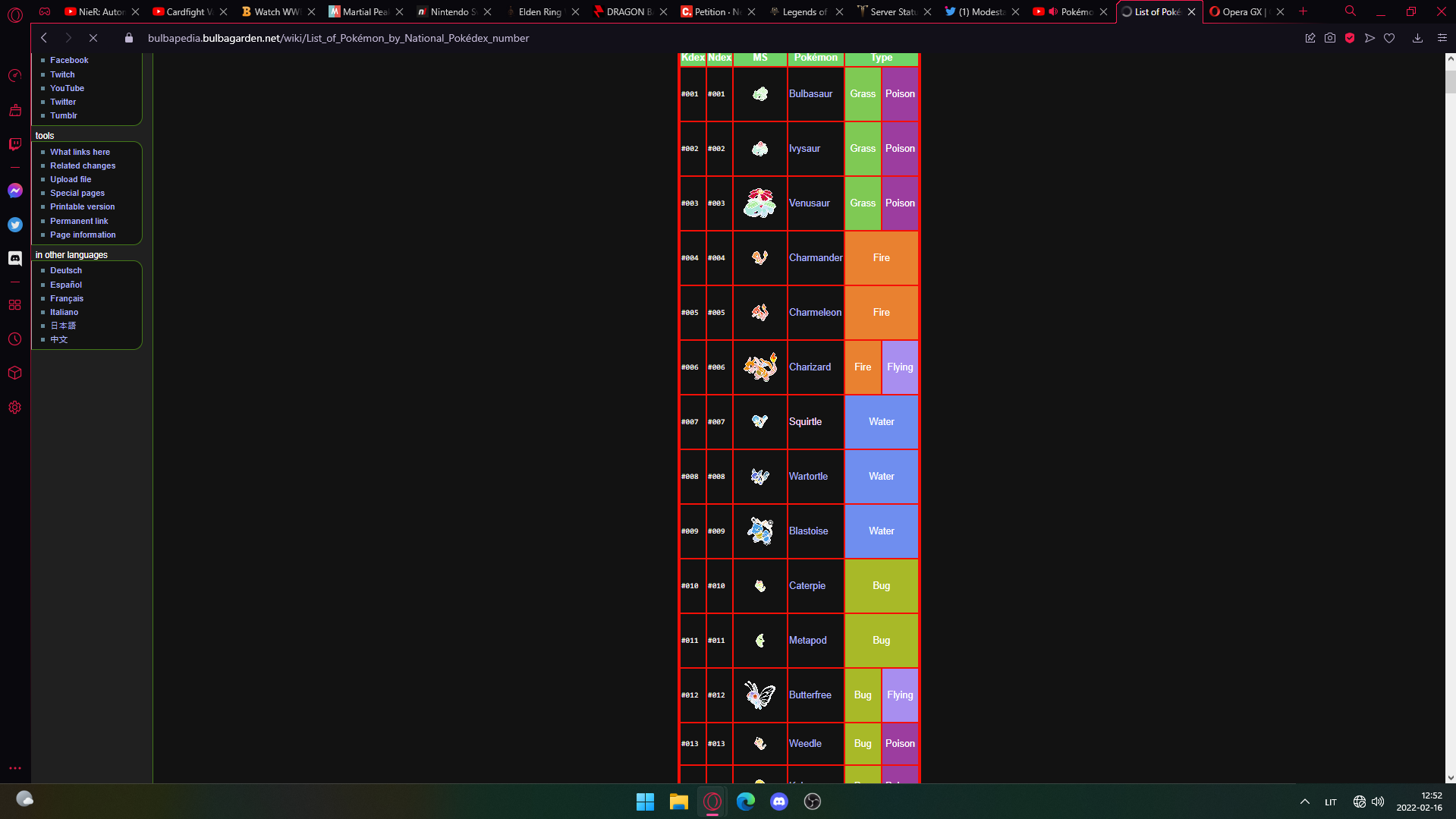The width and height of the screenshot is (1456, 819).
Task: Open the Extensions cube icon in sidebar
Action: [x=14, y=373]
